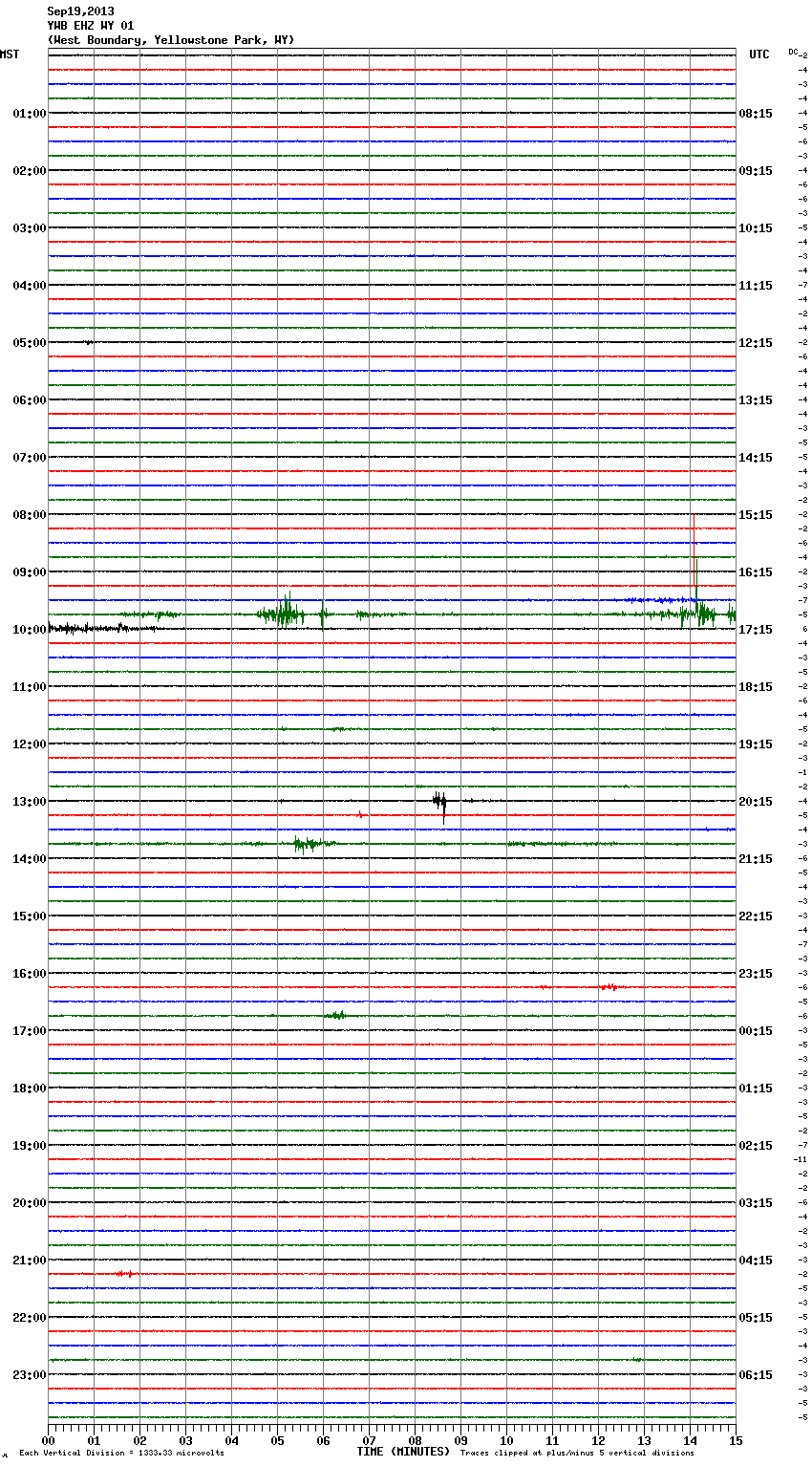The width and height of the screenshot is (812, 1466).
Task: Click the 23:00 MST time label
Action: (x=29, y=1375)
